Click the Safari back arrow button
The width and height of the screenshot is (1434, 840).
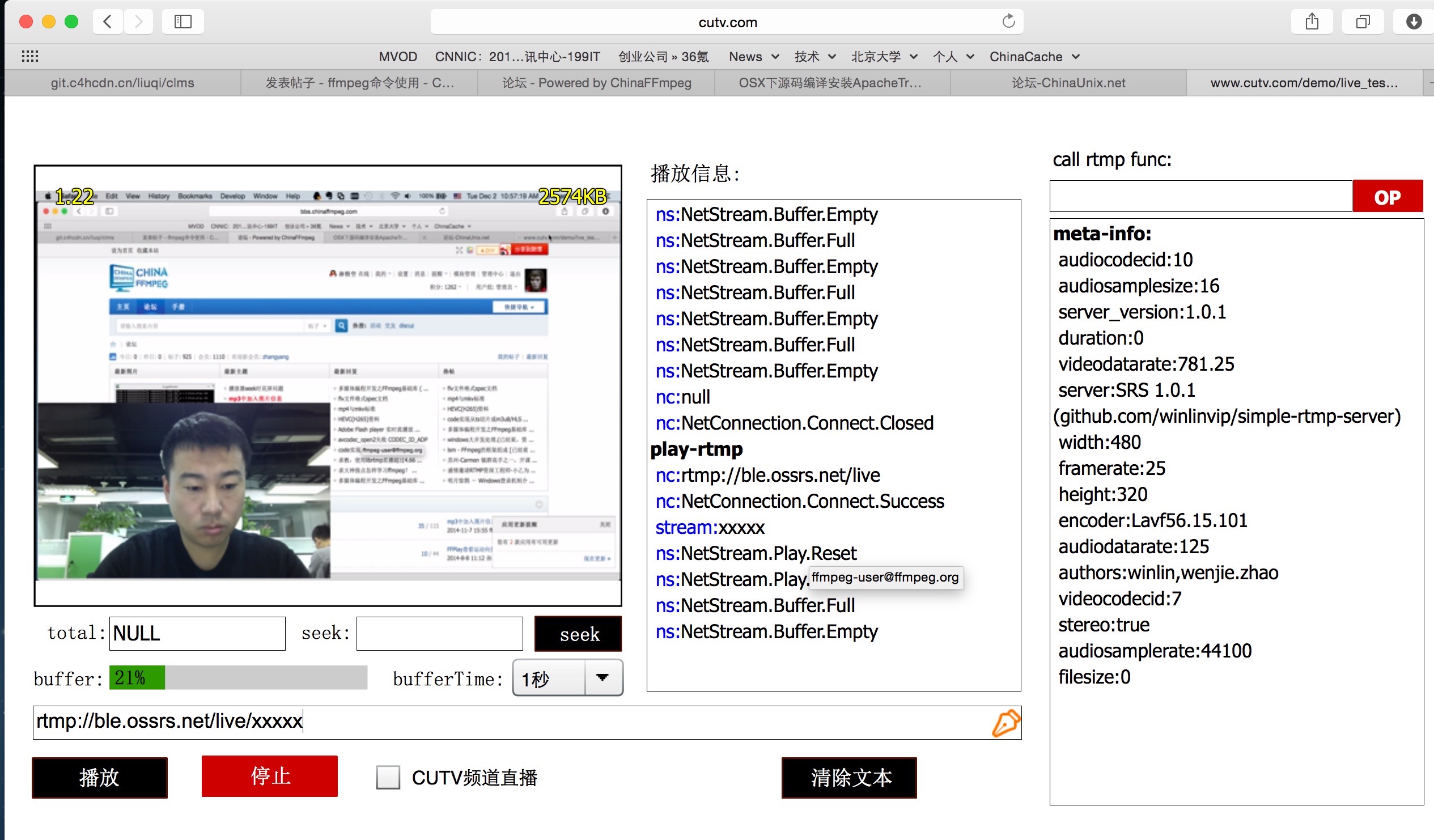pos(108,22)
